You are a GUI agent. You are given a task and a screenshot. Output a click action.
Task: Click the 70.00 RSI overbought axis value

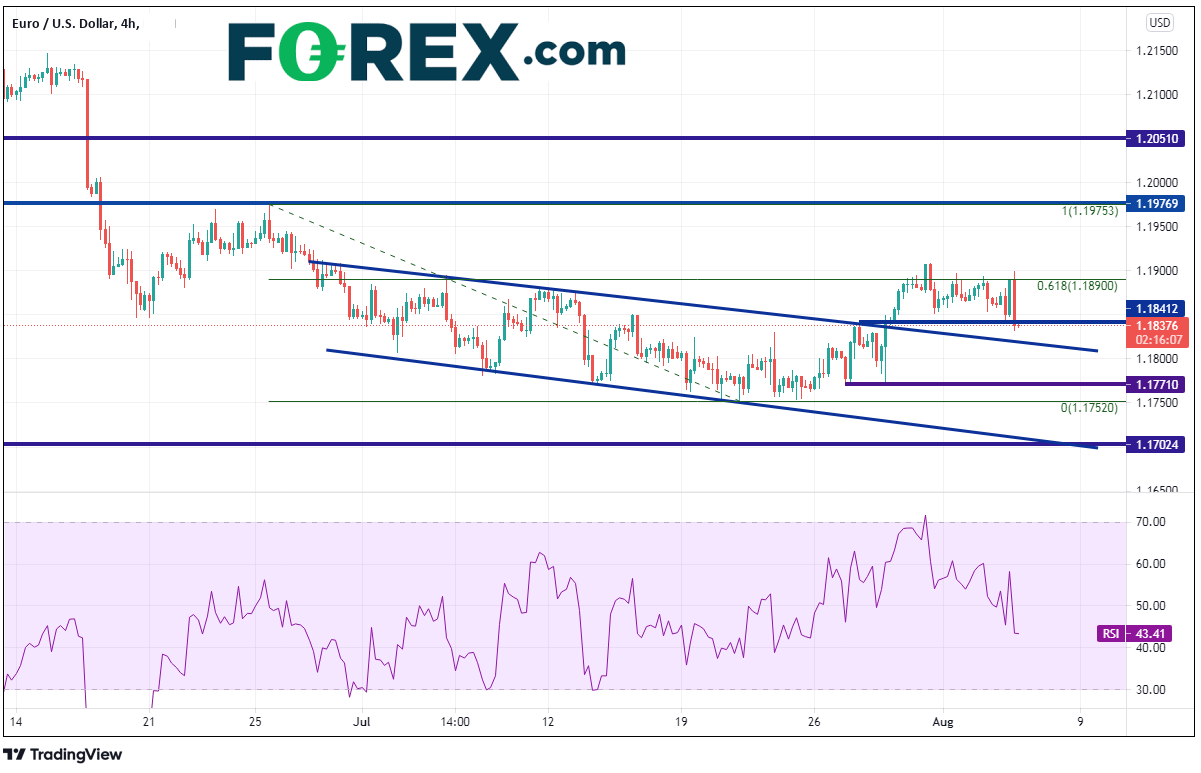coord(1149,522)
